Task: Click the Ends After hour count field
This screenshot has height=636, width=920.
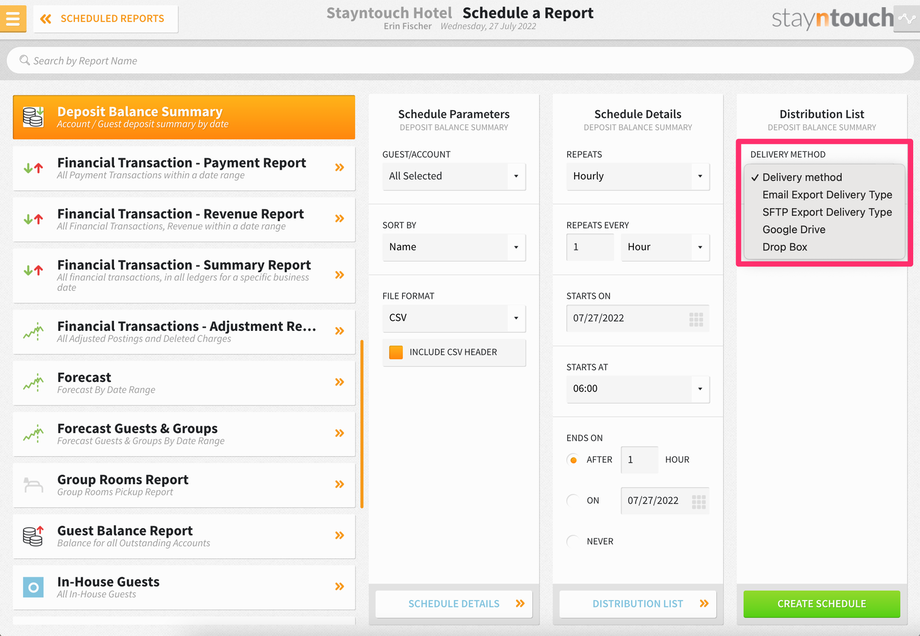Action: [639, 459]
